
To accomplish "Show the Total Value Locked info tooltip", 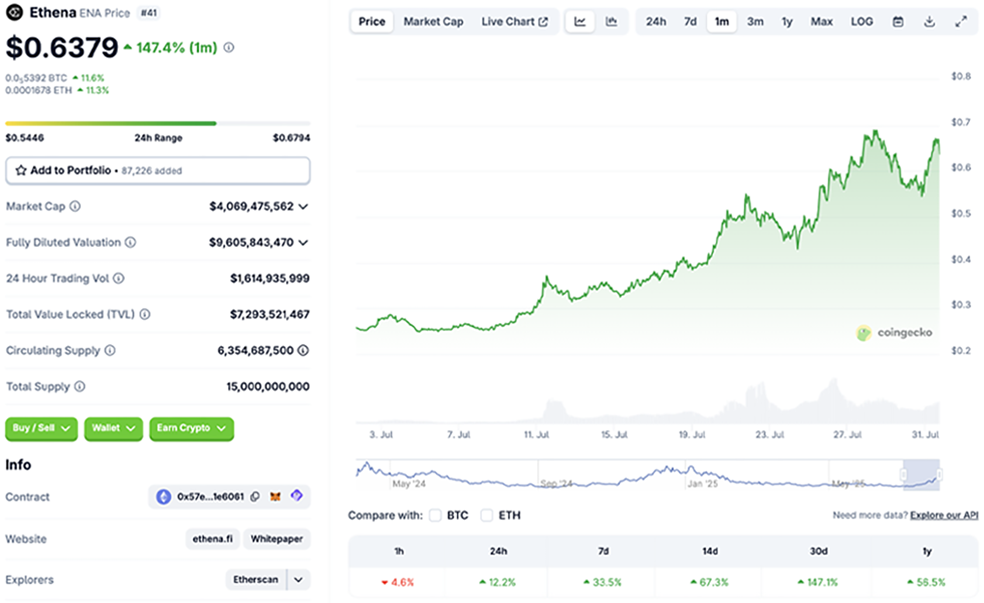I will [145, 314].
